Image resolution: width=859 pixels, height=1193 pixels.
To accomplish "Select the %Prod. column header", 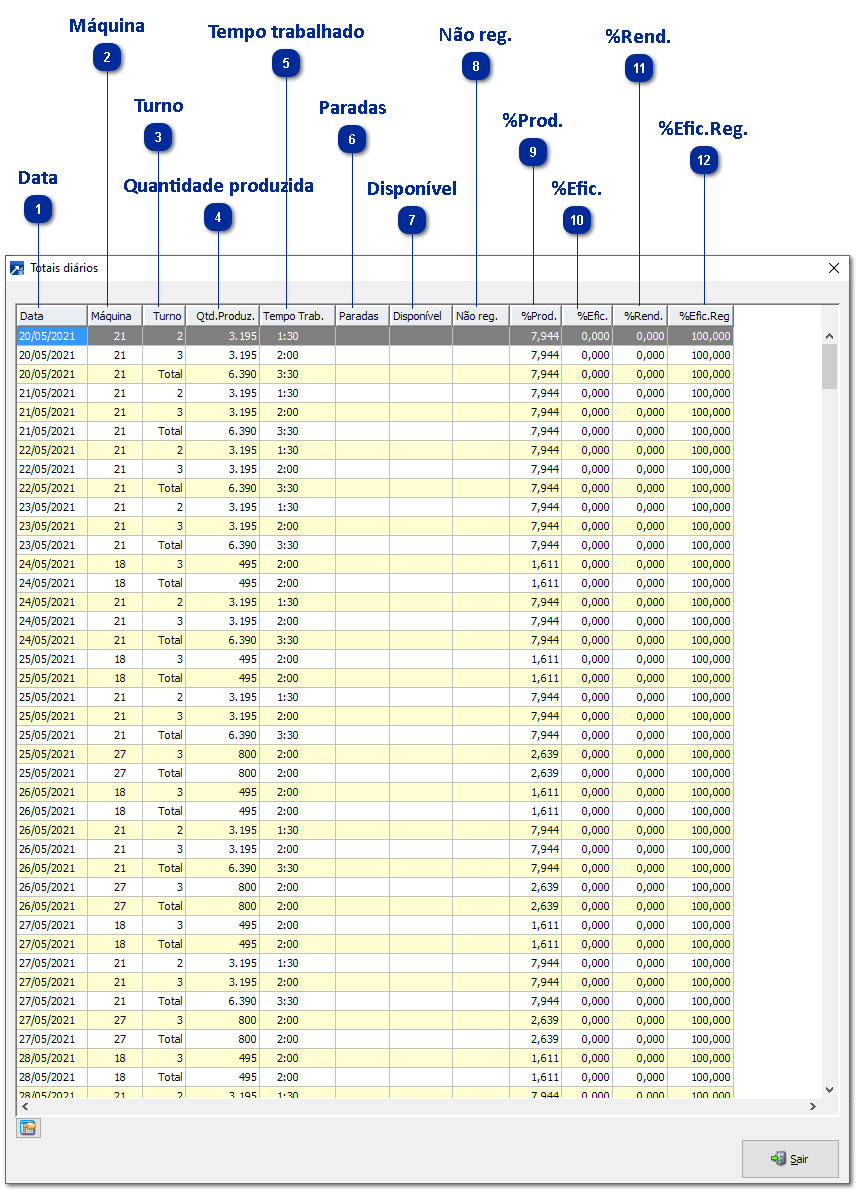I will point(535,316).
